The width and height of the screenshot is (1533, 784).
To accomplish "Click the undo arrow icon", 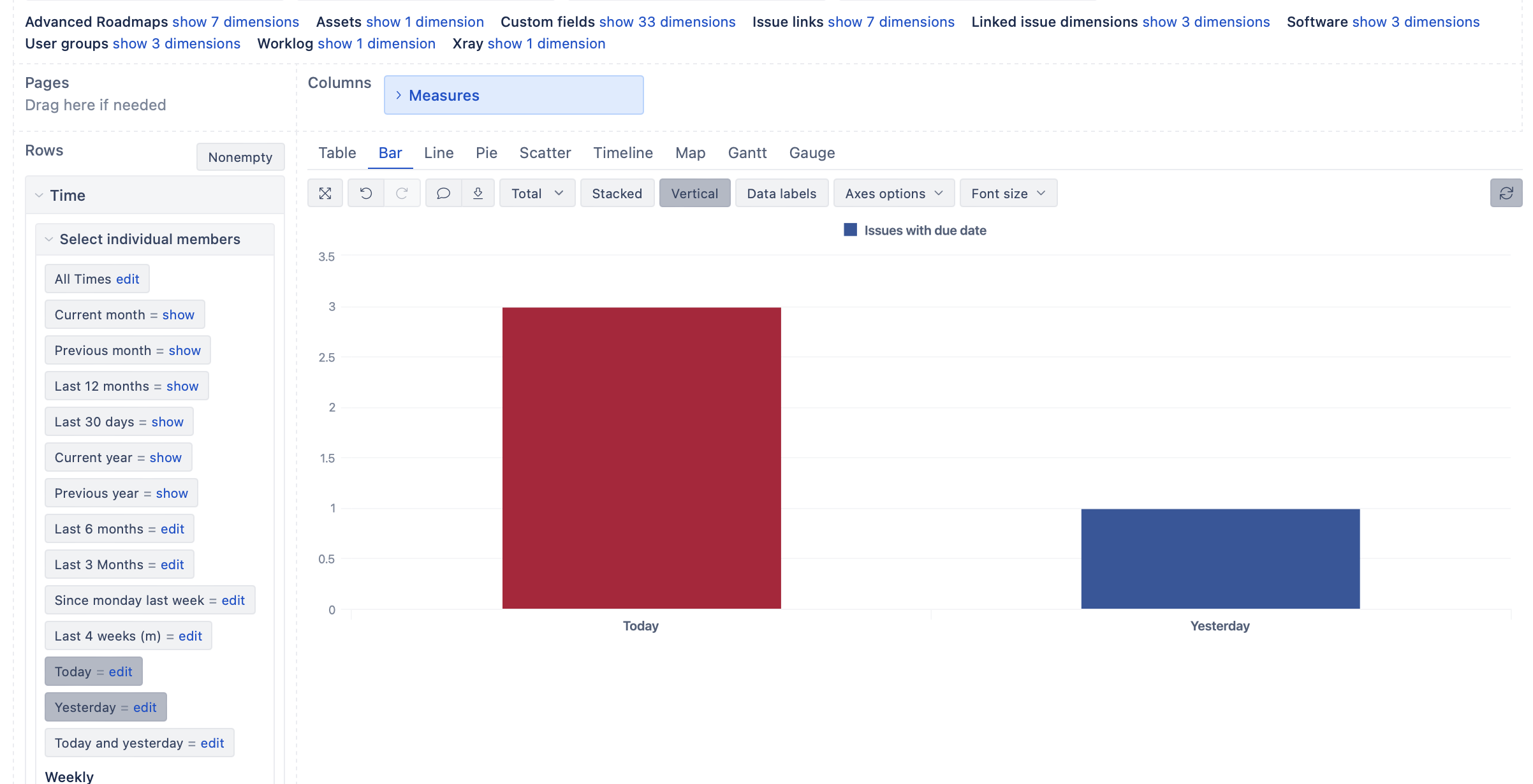I will [x=366, y=193].
